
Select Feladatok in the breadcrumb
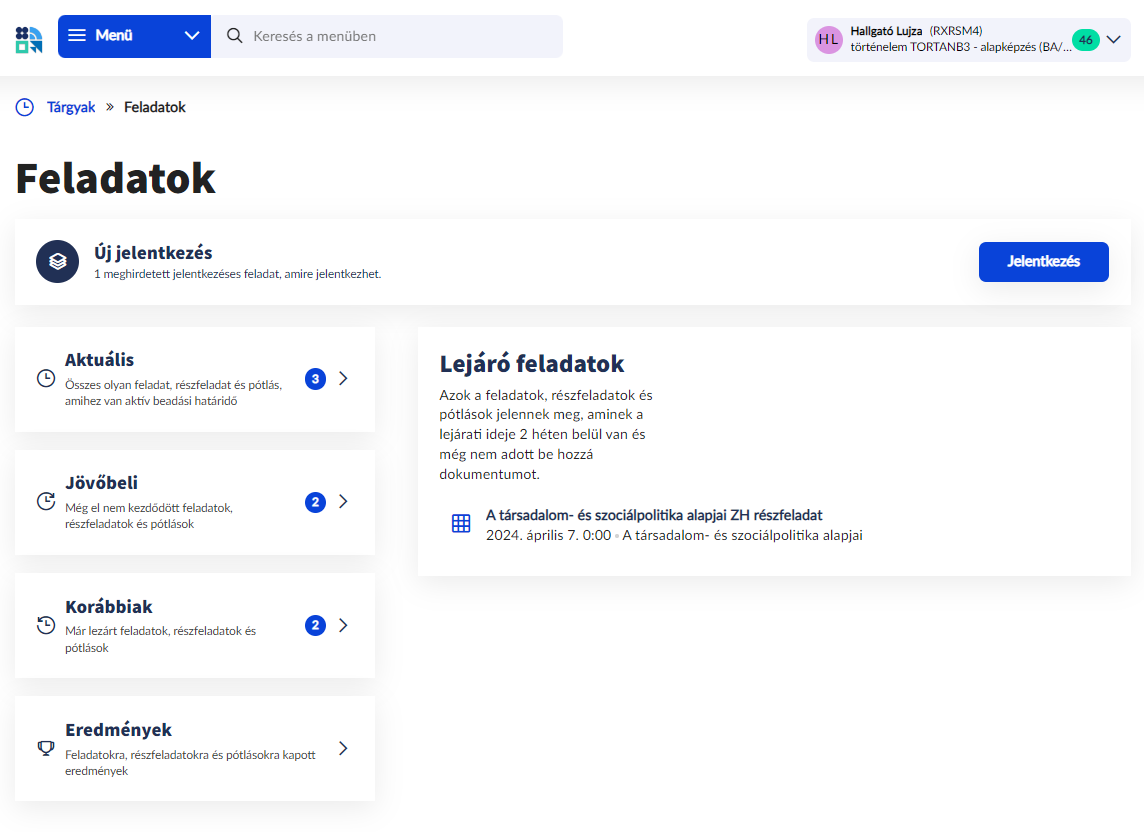[154, 107]
